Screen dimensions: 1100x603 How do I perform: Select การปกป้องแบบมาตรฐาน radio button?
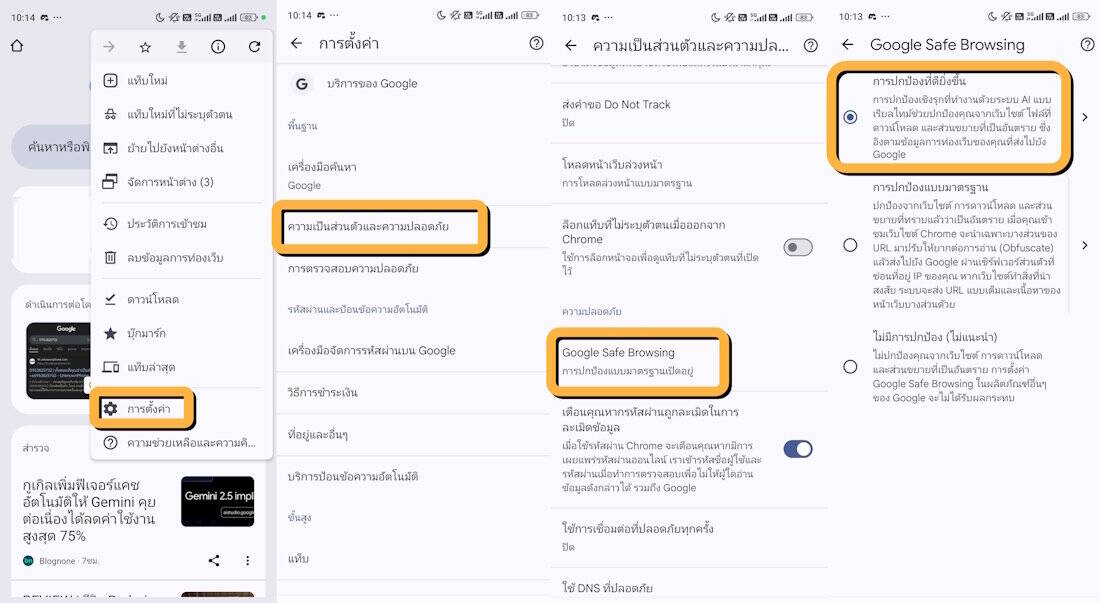point(850,245)
